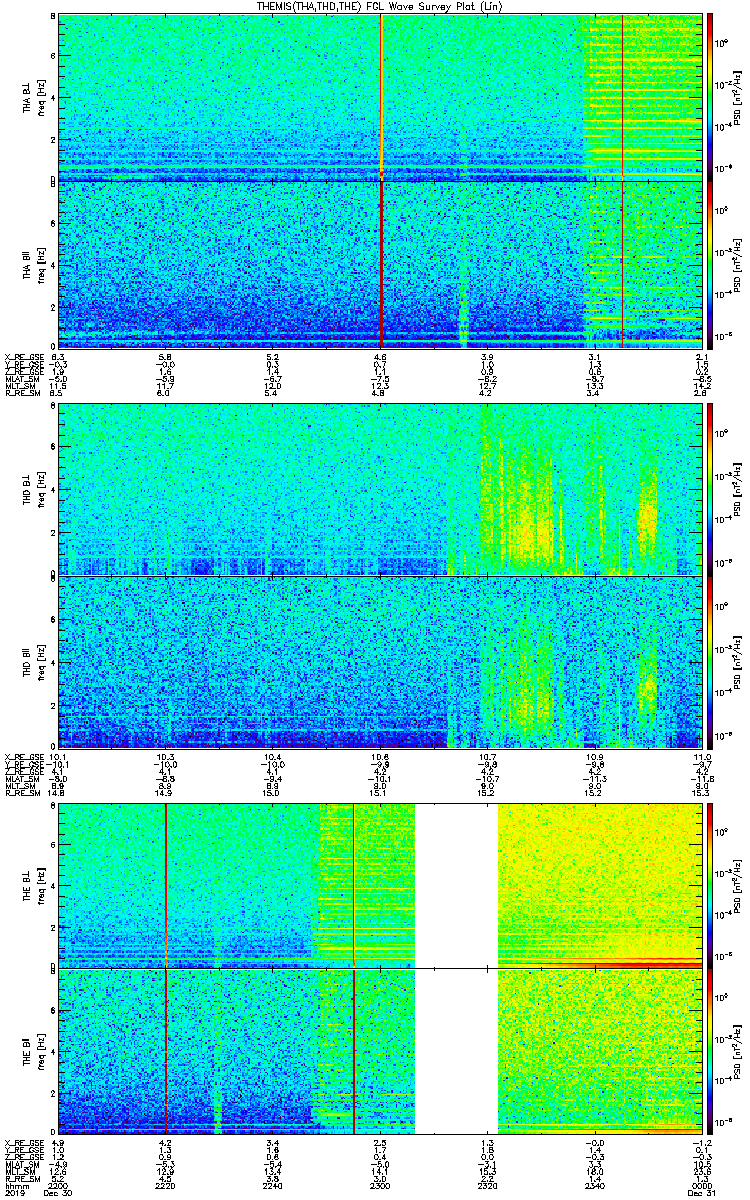
Task: Click the 'THA B⊥ freq [Hz]' axis label
Action: [x=34, y=97]
